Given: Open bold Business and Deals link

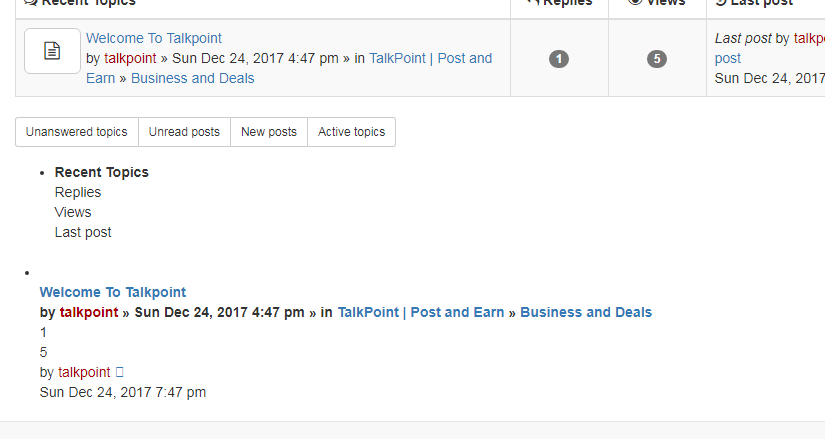Looking at the screenshot, I should pyautogui.click(x=586, y=312).
